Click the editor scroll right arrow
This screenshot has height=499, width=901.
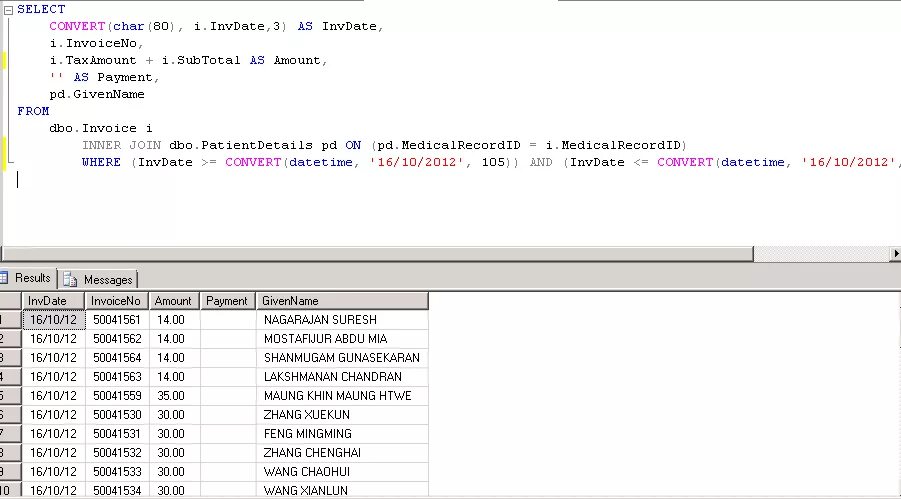895,254
